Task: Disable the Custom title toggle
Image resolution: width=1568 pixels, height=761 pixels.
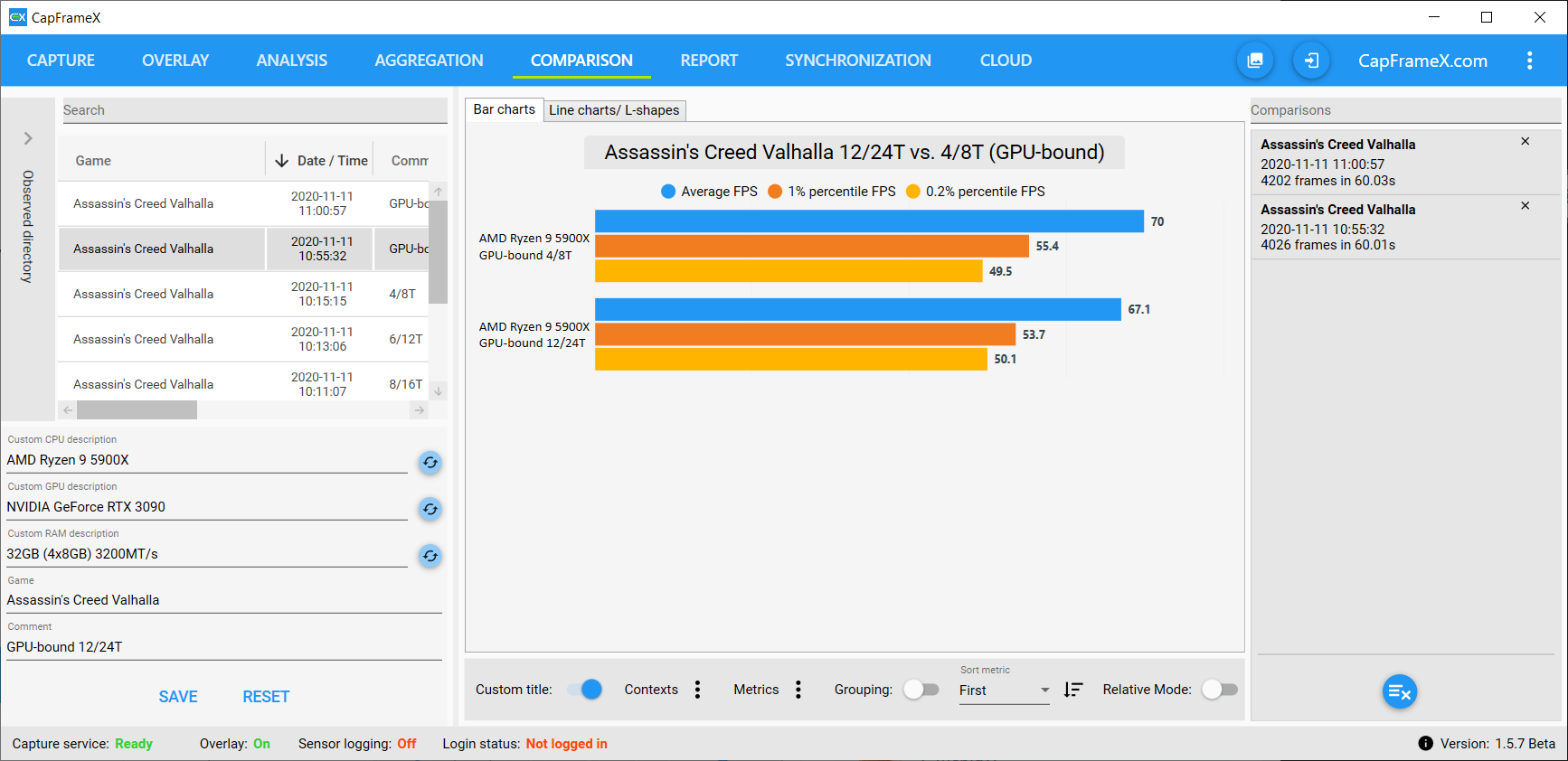Action: [x=585, y=690]
